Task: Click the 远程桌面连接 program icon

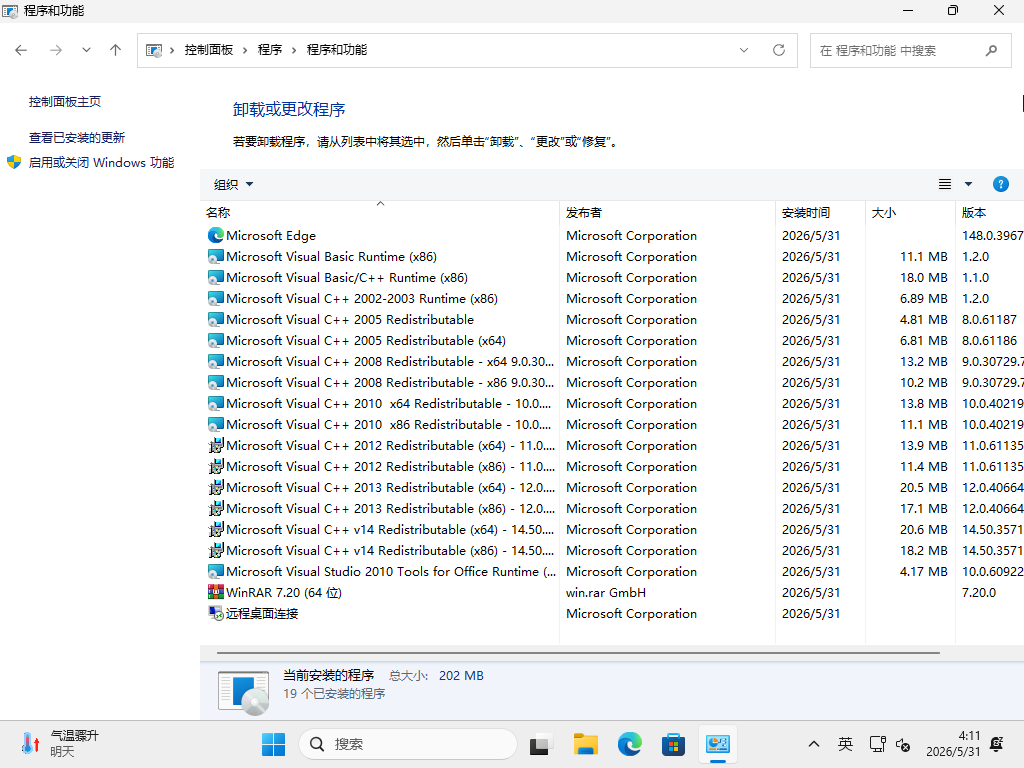Action: [216, 613]
